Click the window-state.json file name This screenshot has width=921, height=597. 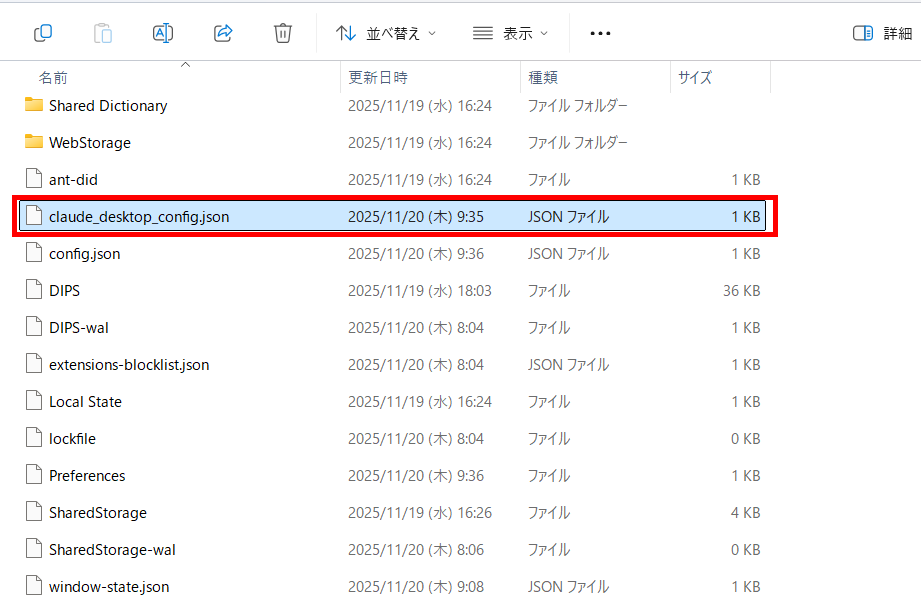click(x=109, y=587)
